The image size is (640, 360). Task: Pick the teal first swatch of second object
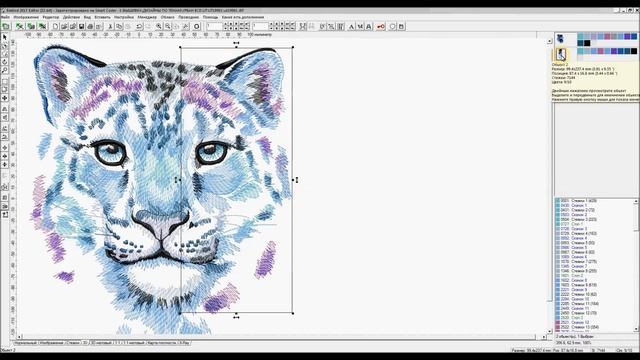tap(580, 51)
